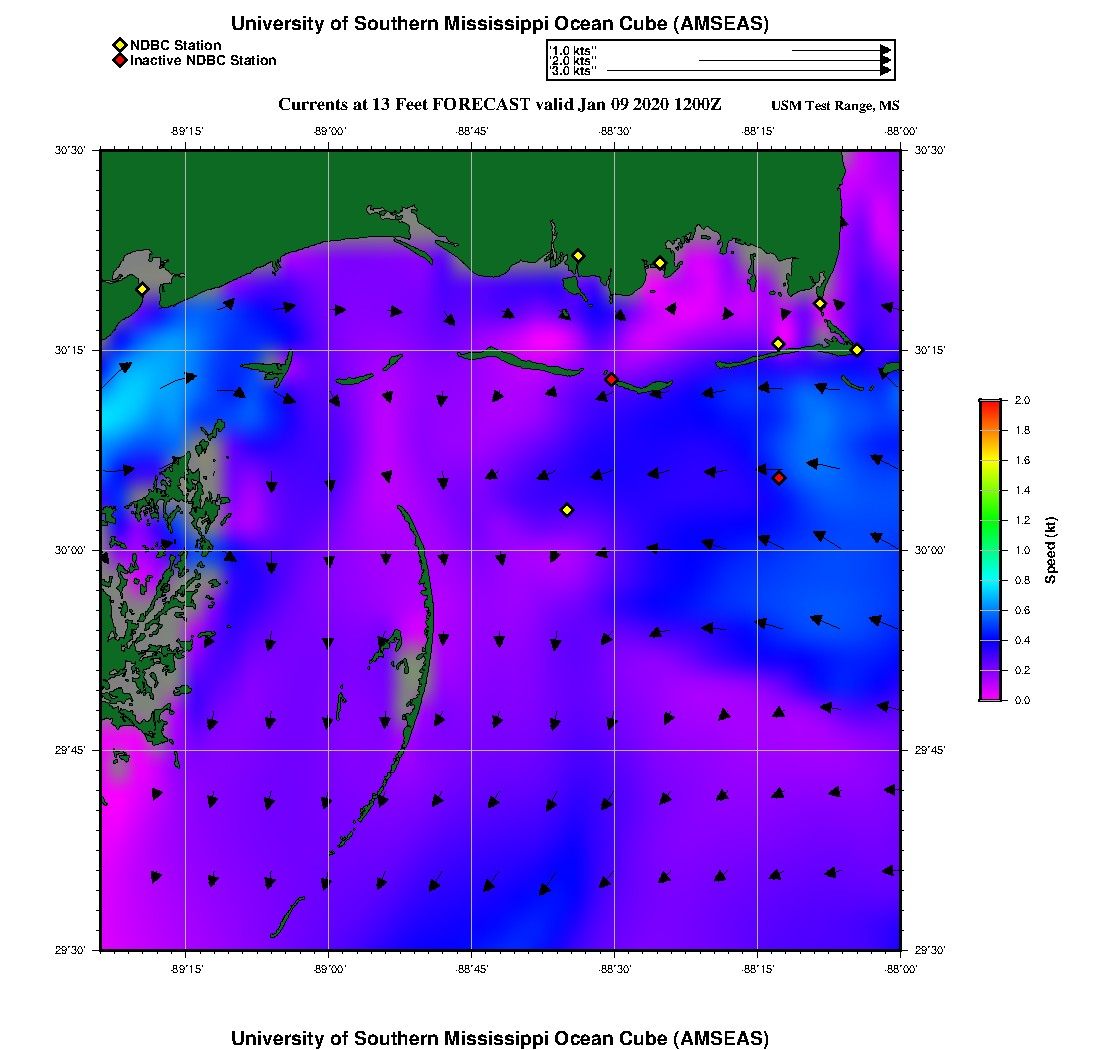The width and height of the screenshot is (1100, 1050).
Task: Click the "USM Test Range, MS" label
Action: pos(835,105)
